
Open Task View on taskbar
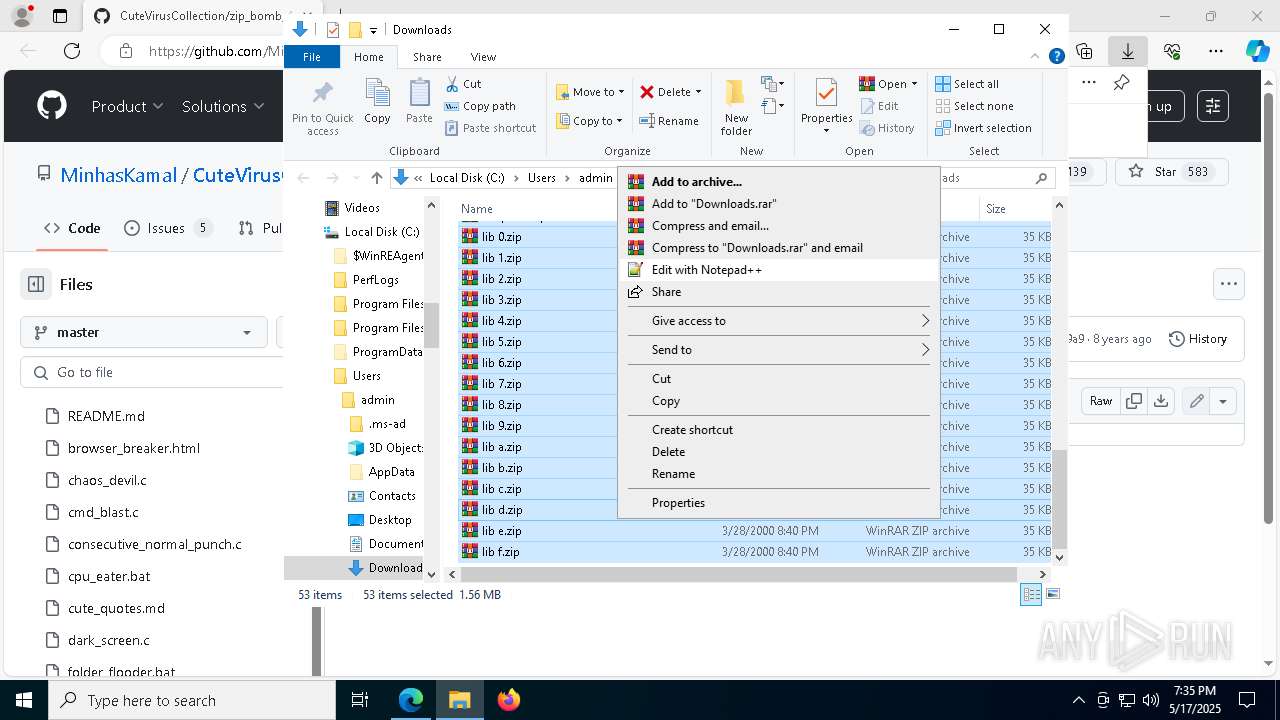(361, 700)
